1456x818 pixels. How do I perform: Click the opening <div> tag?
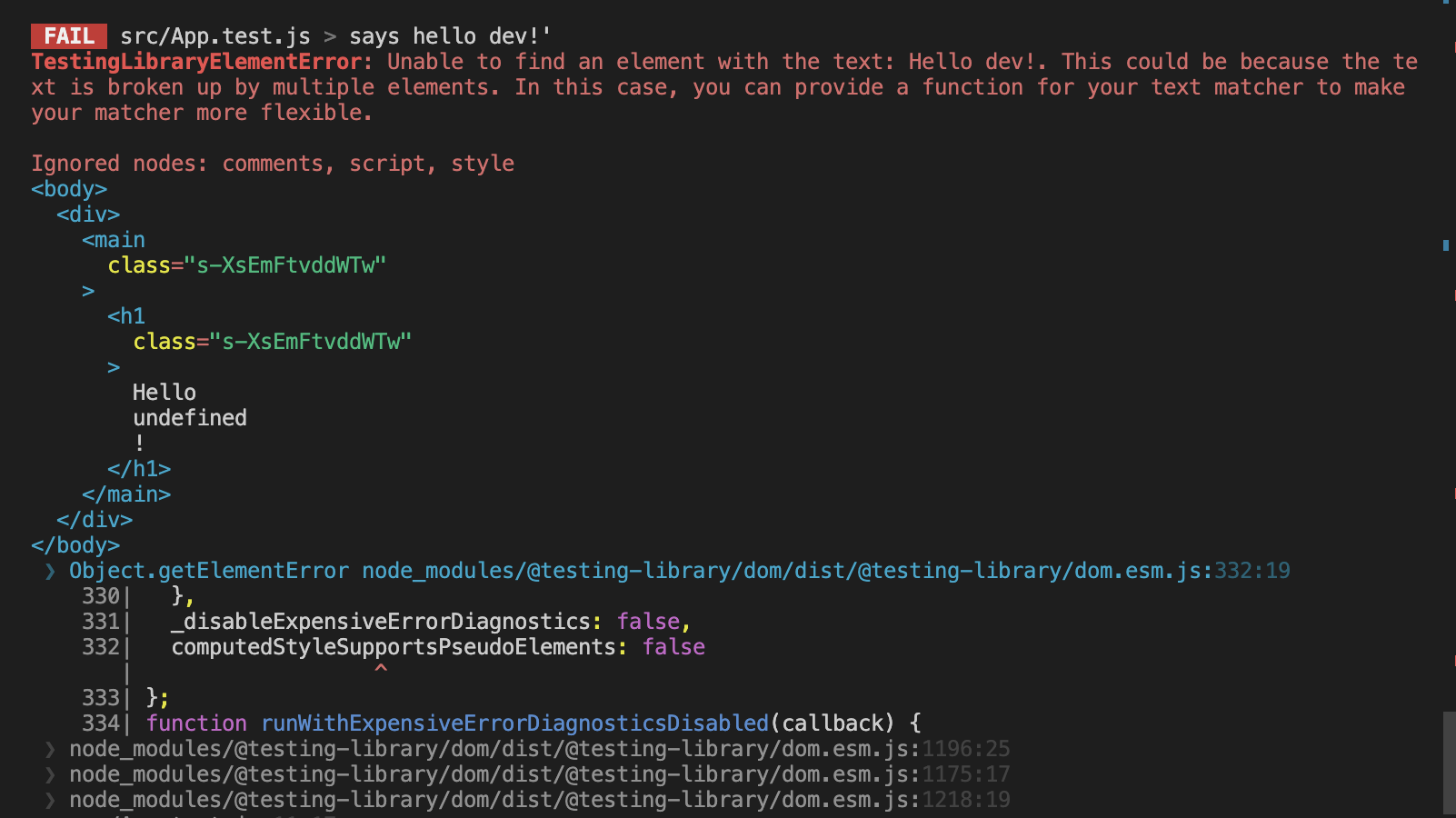88,214
